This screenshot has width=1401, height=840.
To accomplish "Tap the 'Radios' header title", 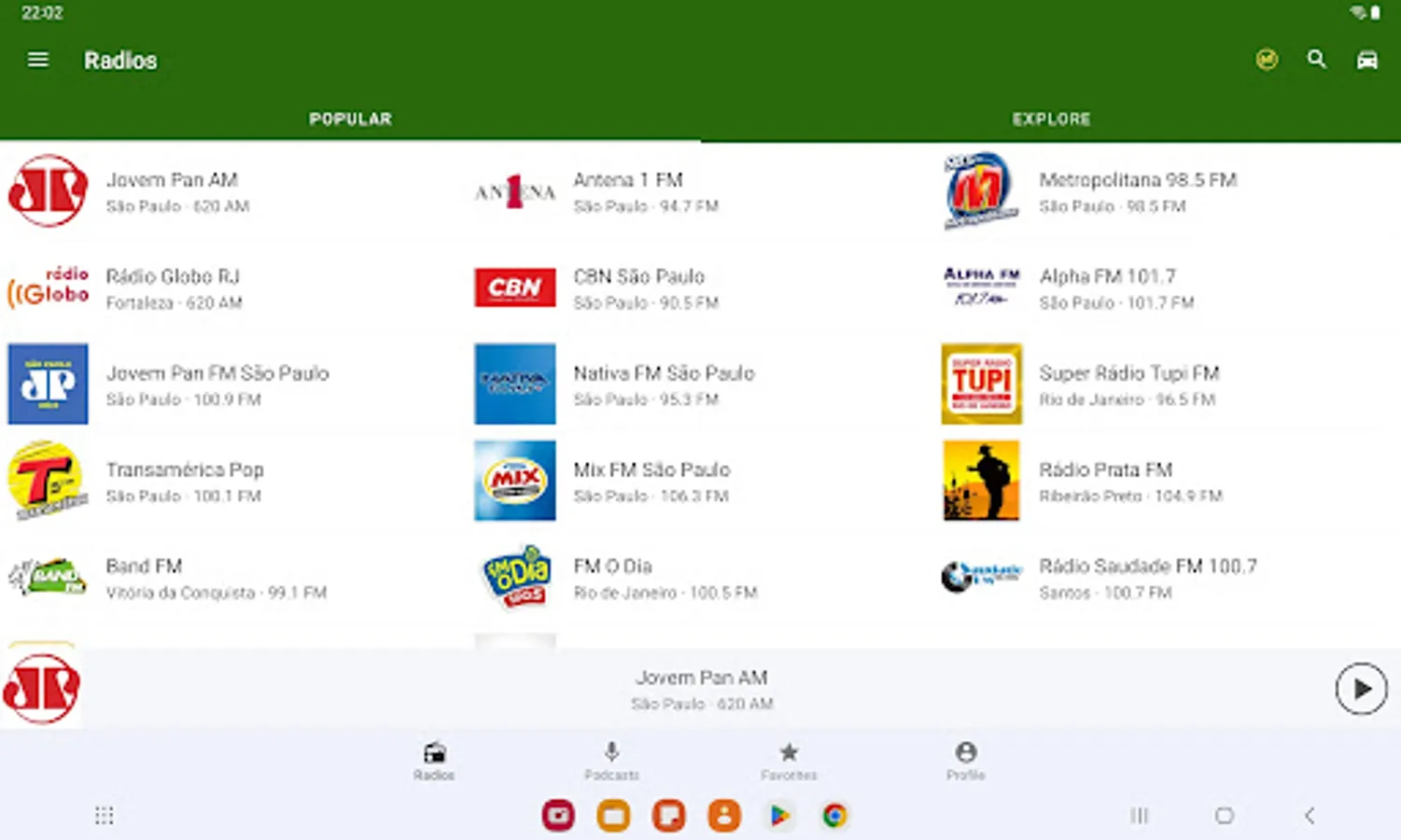I will tap(120, 61).
